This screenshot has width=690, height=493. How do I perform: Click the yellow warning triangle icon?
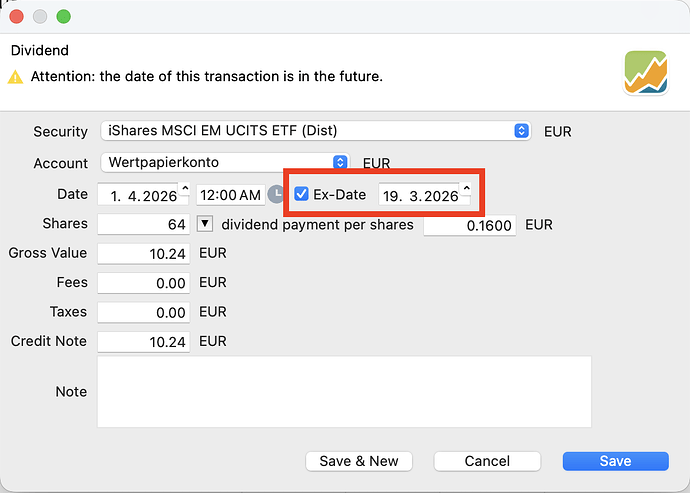(16, 76)
